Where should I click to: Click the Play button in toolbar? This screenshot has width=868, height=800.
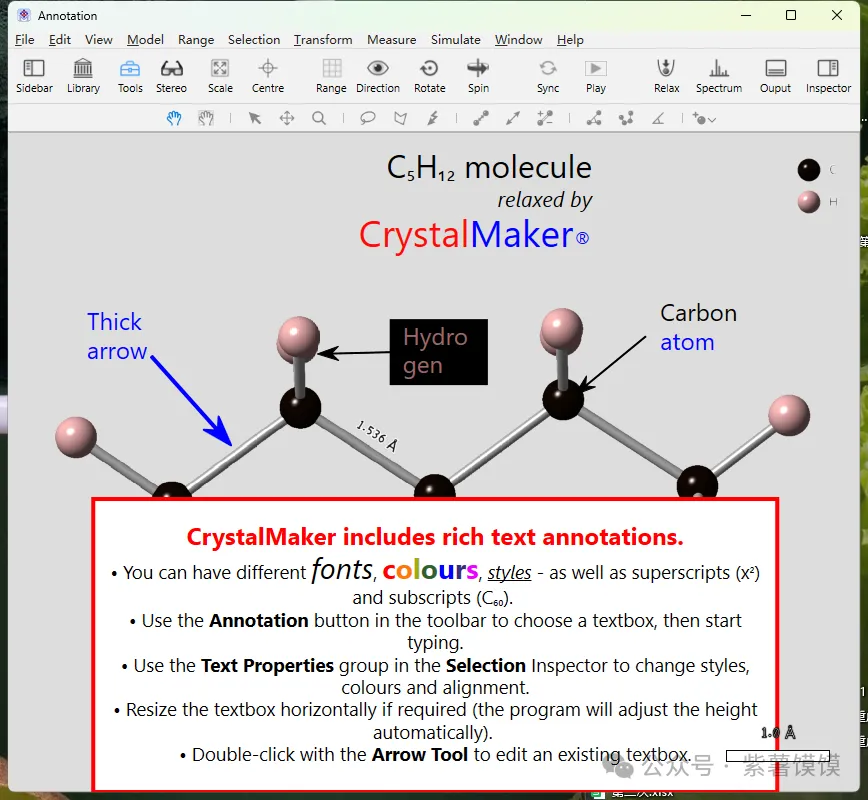596,76
